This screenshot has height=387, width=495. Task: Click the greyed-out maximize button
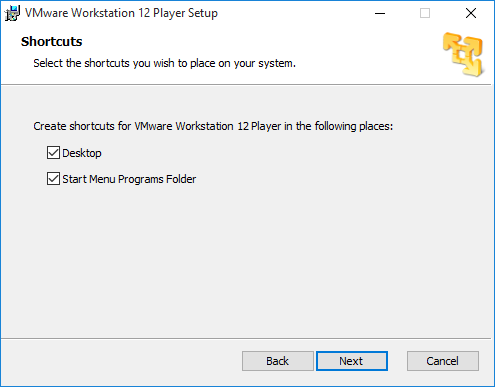point(425,13)
